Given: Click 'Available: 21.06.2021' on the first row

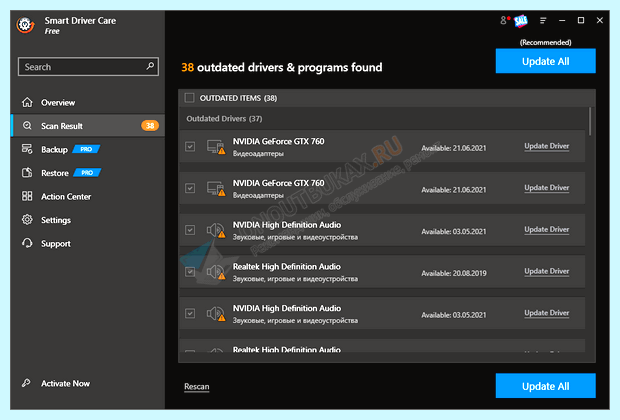Looking at the screenshot, I should point(454,148).
